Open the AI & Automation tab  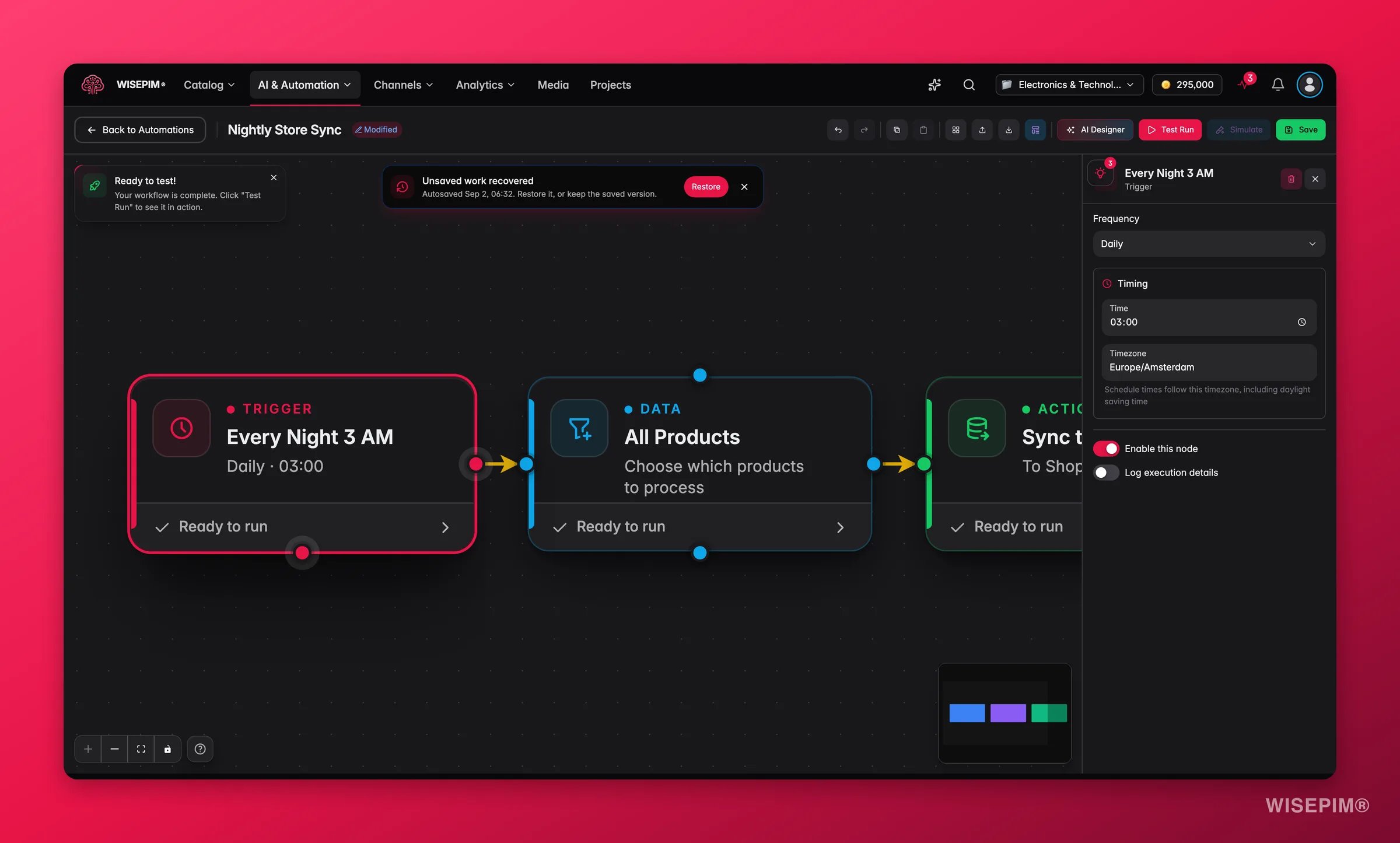pos(304,85)
